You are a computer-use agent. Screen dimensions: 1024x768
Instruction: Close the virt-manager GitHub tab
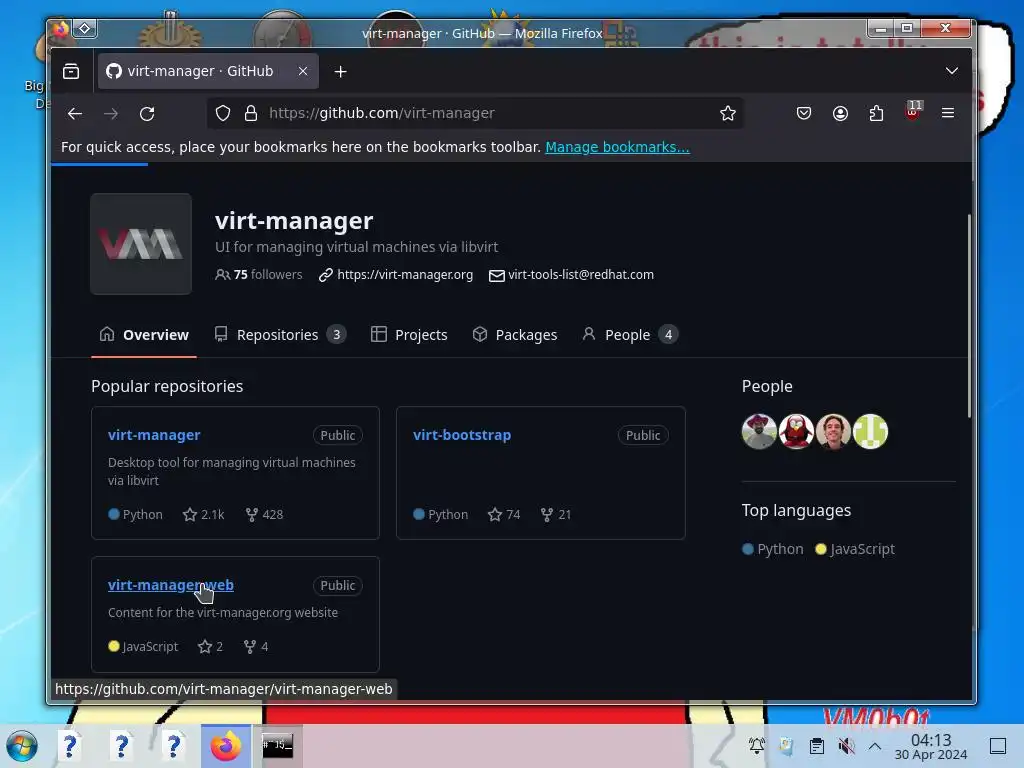click(303, 71)
